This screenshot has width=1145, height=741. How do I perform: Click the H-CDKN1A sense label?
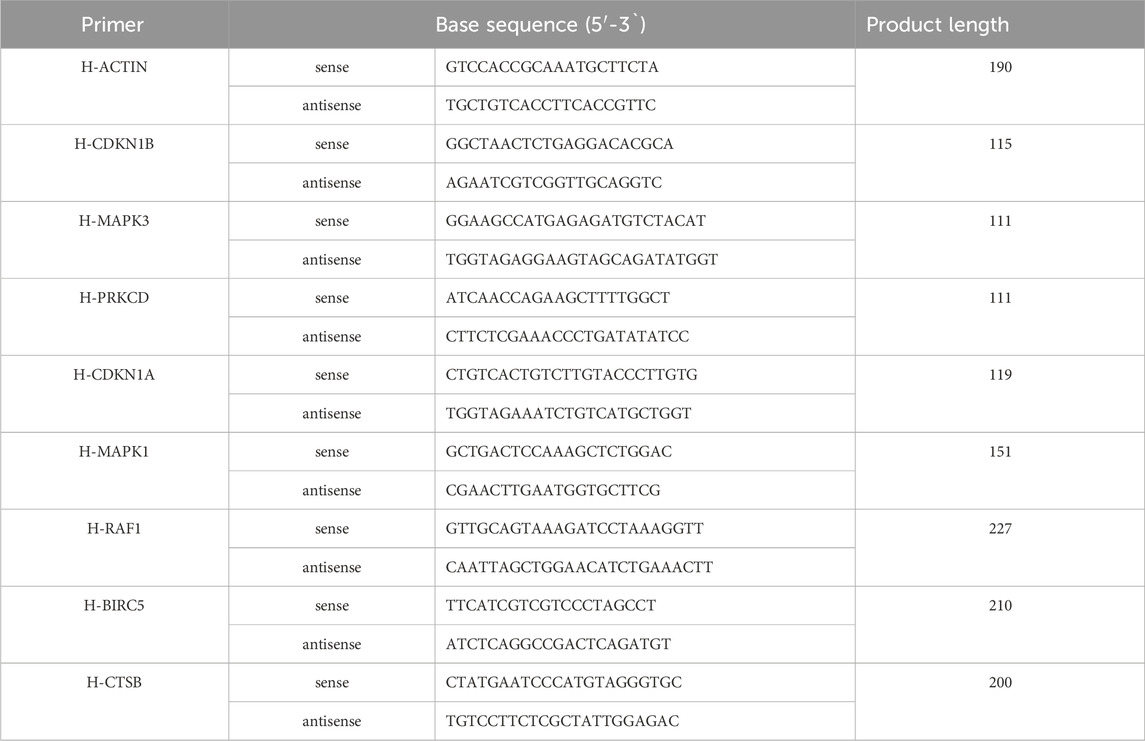pos(332,375)
